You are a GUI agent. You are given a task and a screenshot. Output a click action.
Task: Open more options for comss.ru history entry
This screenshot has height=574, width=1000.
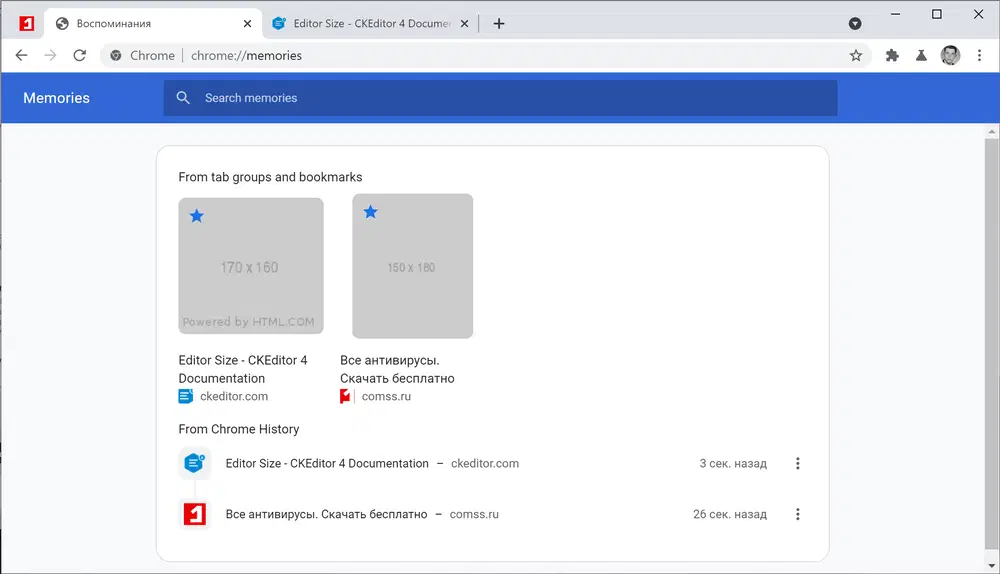point(797,514)
